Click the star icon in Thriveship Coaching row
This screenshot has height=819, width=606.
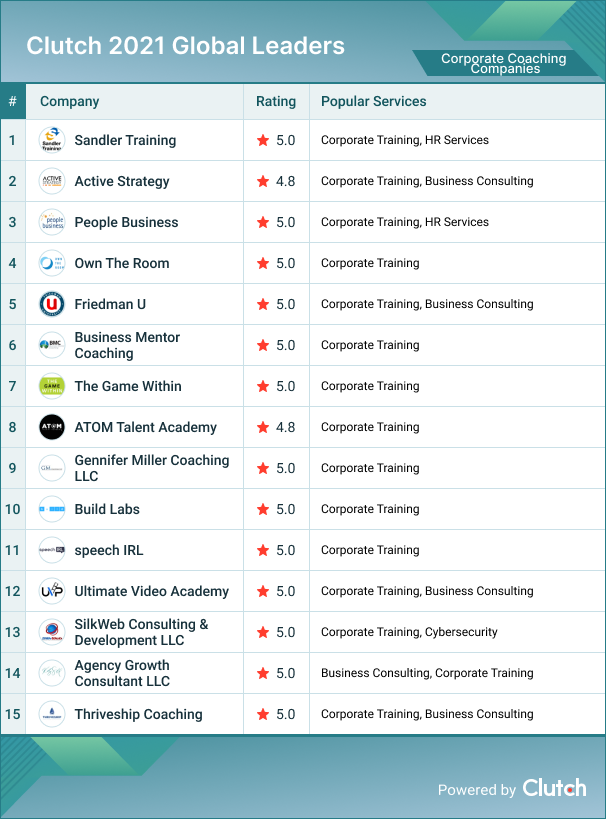point(263,714)
